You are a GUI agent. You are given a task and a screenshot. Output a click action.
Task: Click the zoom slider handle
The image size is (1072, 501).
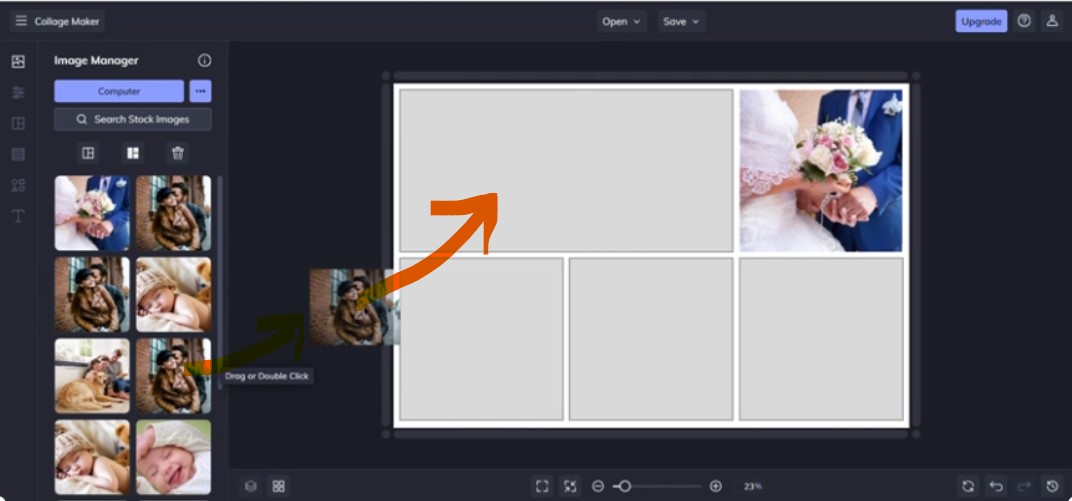click(624, 486)
